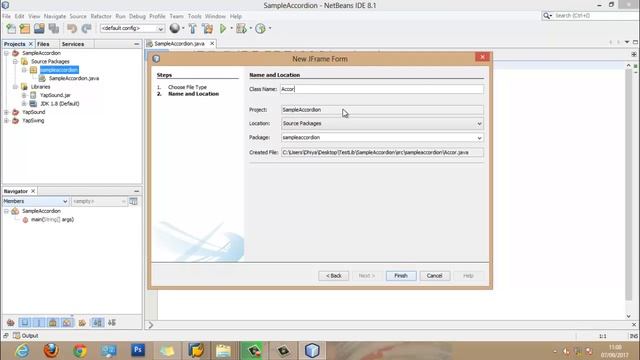The width and height of the screenshot is (640, 360).
Task: Click the Back button in dialog
Action: click(x=333, y=276)
